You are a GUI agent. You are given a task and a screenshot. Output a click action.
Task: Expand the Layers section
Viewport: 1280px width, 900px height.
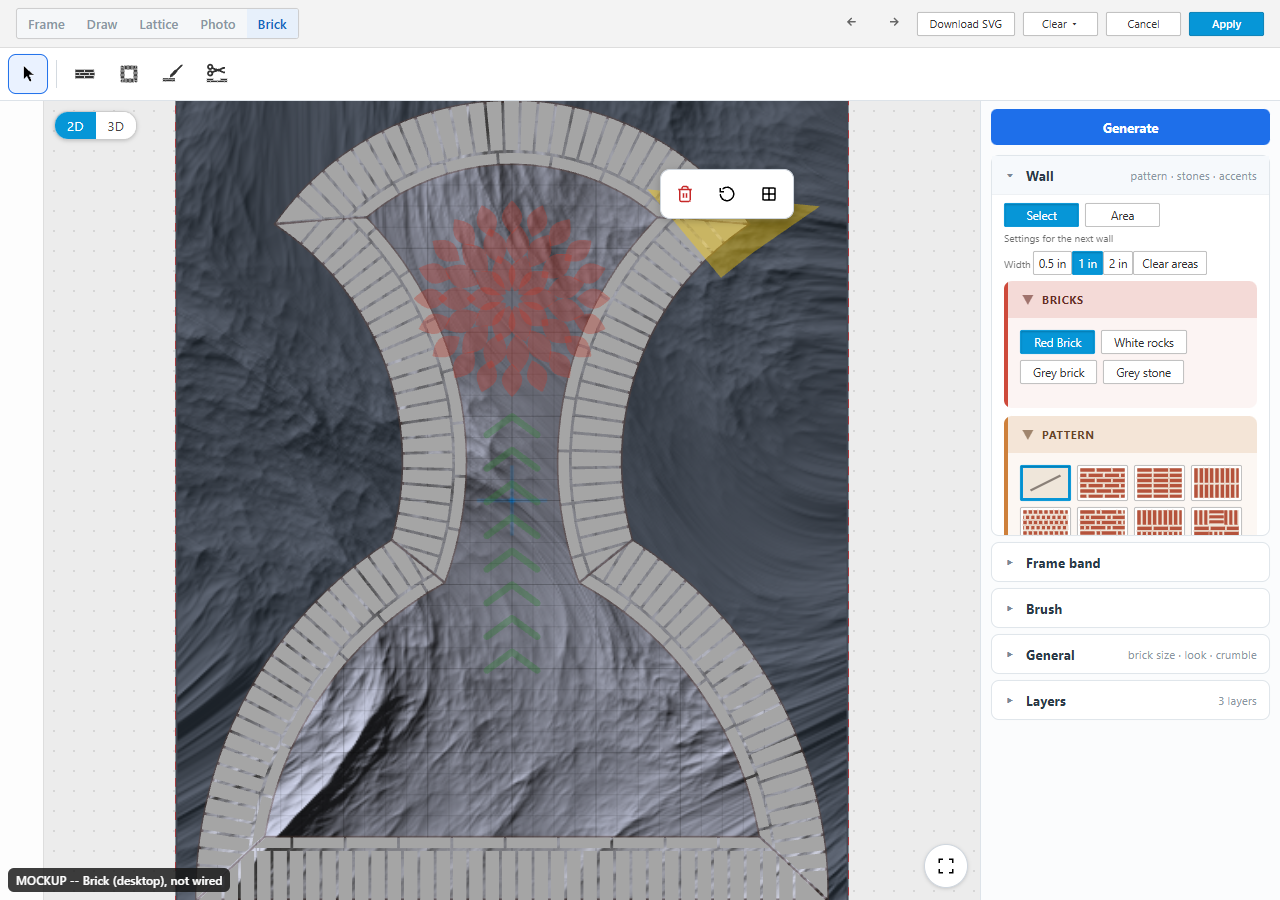tap(1130, 701)
